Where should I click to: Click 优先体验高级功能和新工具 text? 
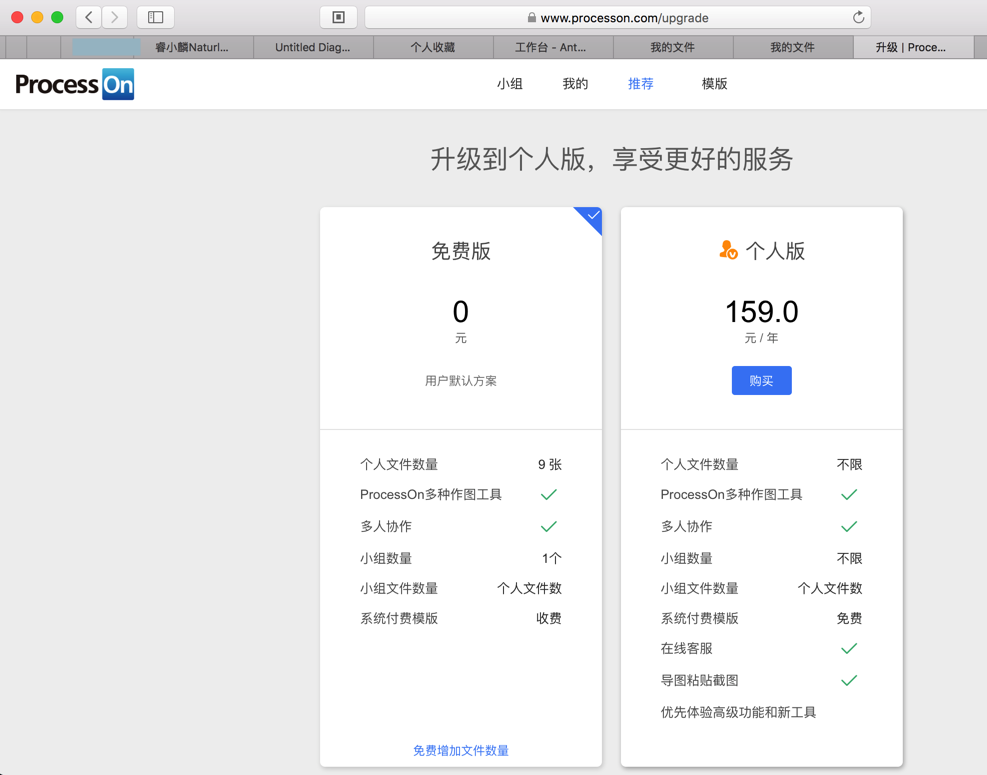click(738, 713)
